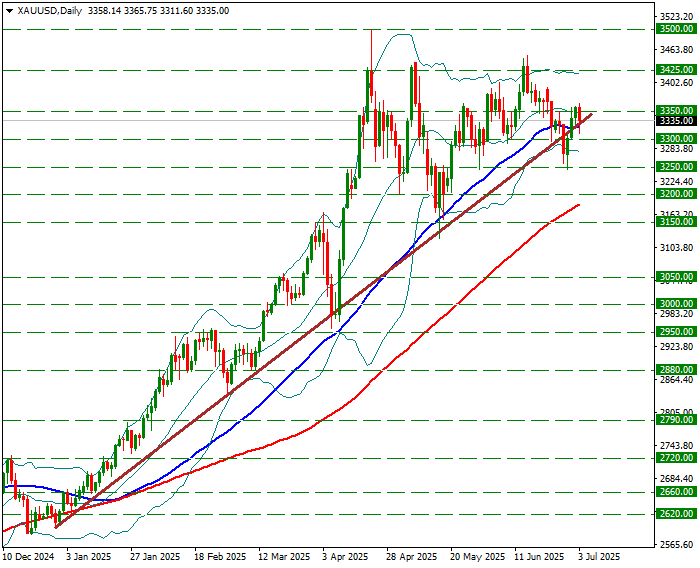Screen dimensions: 700x568
Task: Select the 3350.00 price level label
Action: (676, 110)
